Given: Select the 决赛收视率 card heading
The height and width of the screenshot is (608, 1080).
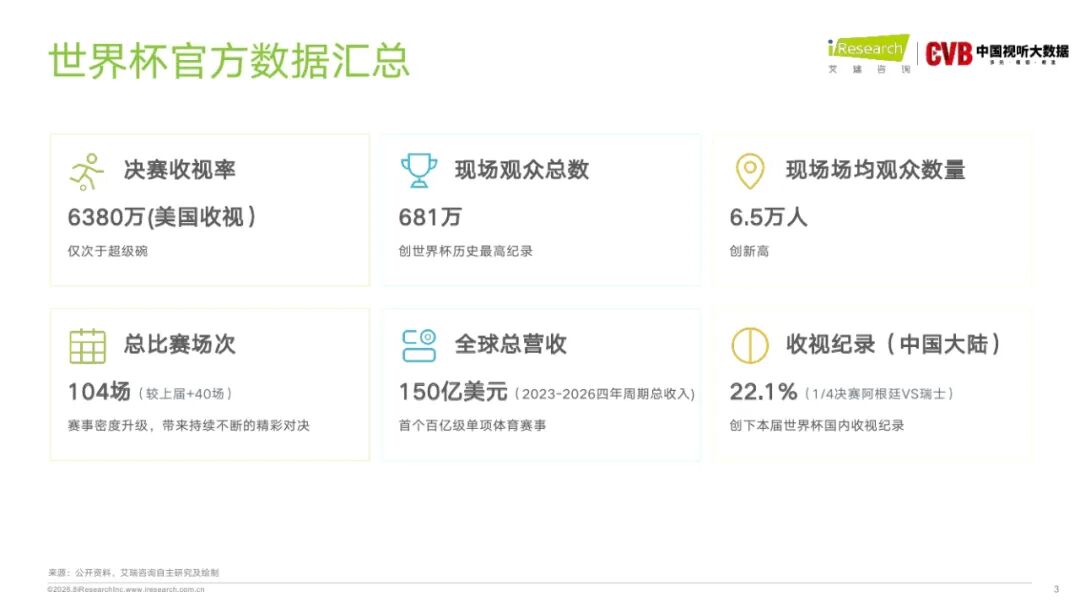Looking at the screenshot, I should tap(179, 169).
